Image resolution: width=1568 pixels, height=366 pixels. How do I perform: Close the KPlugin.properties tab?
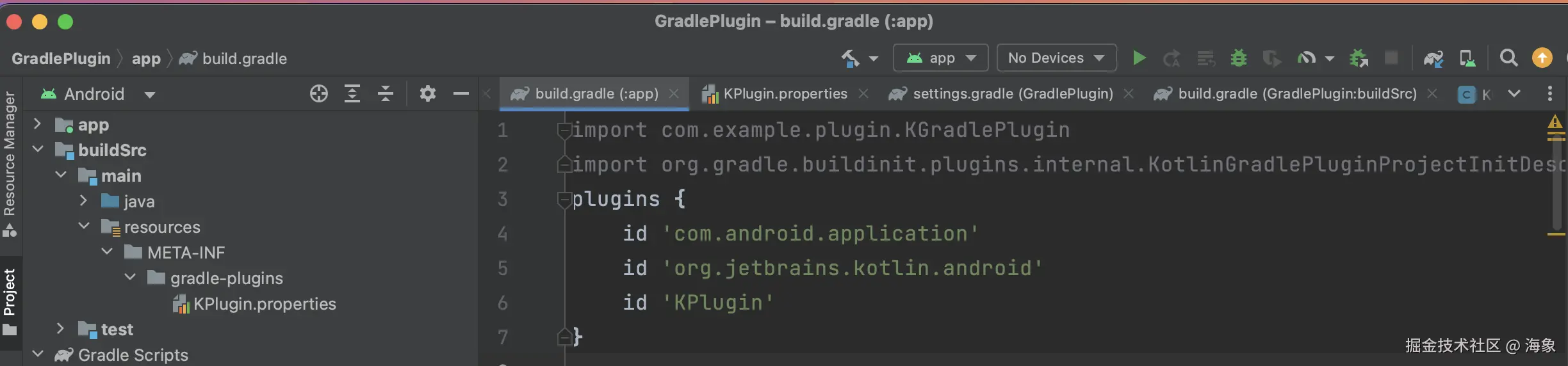click(863, 94)
